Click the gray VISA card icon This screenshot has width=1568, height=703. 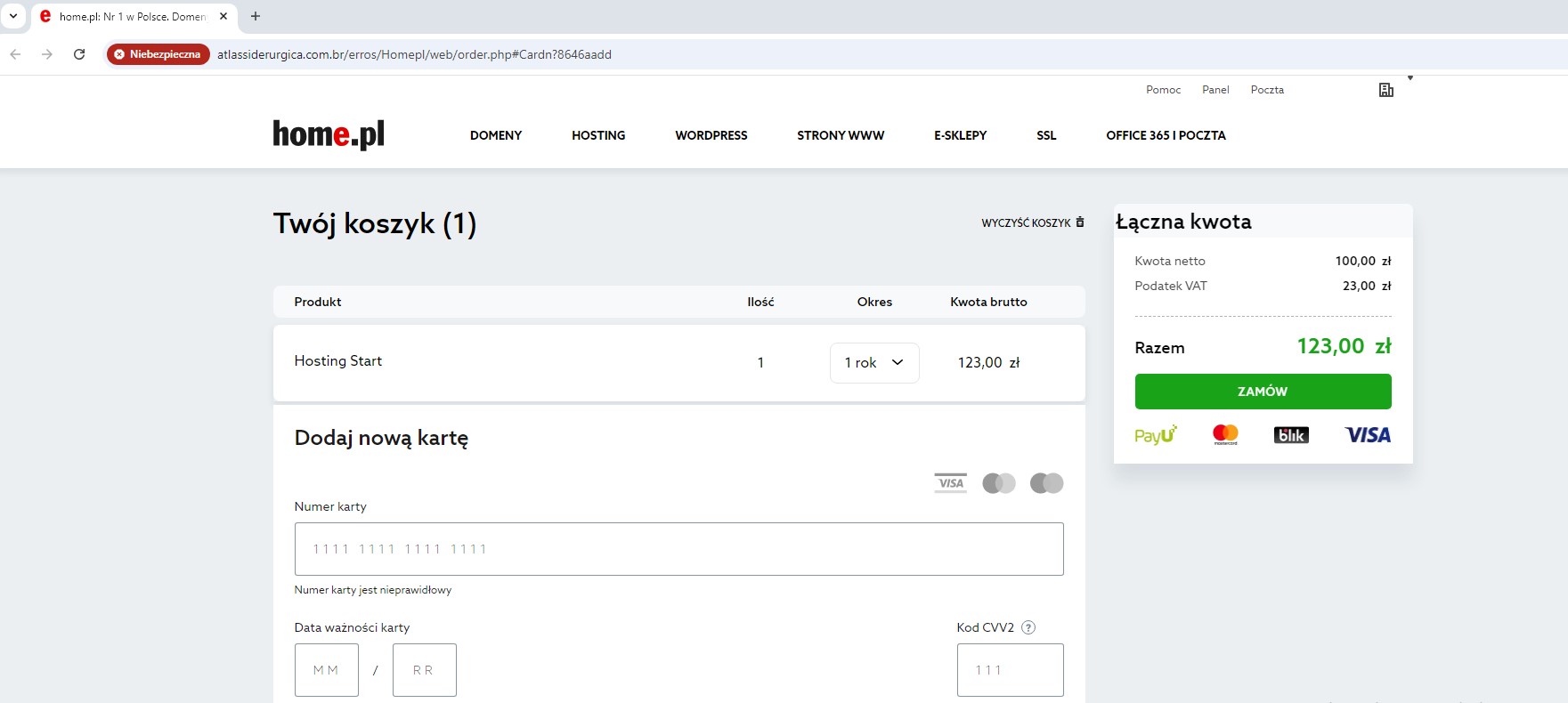click(x=950, y=483)
